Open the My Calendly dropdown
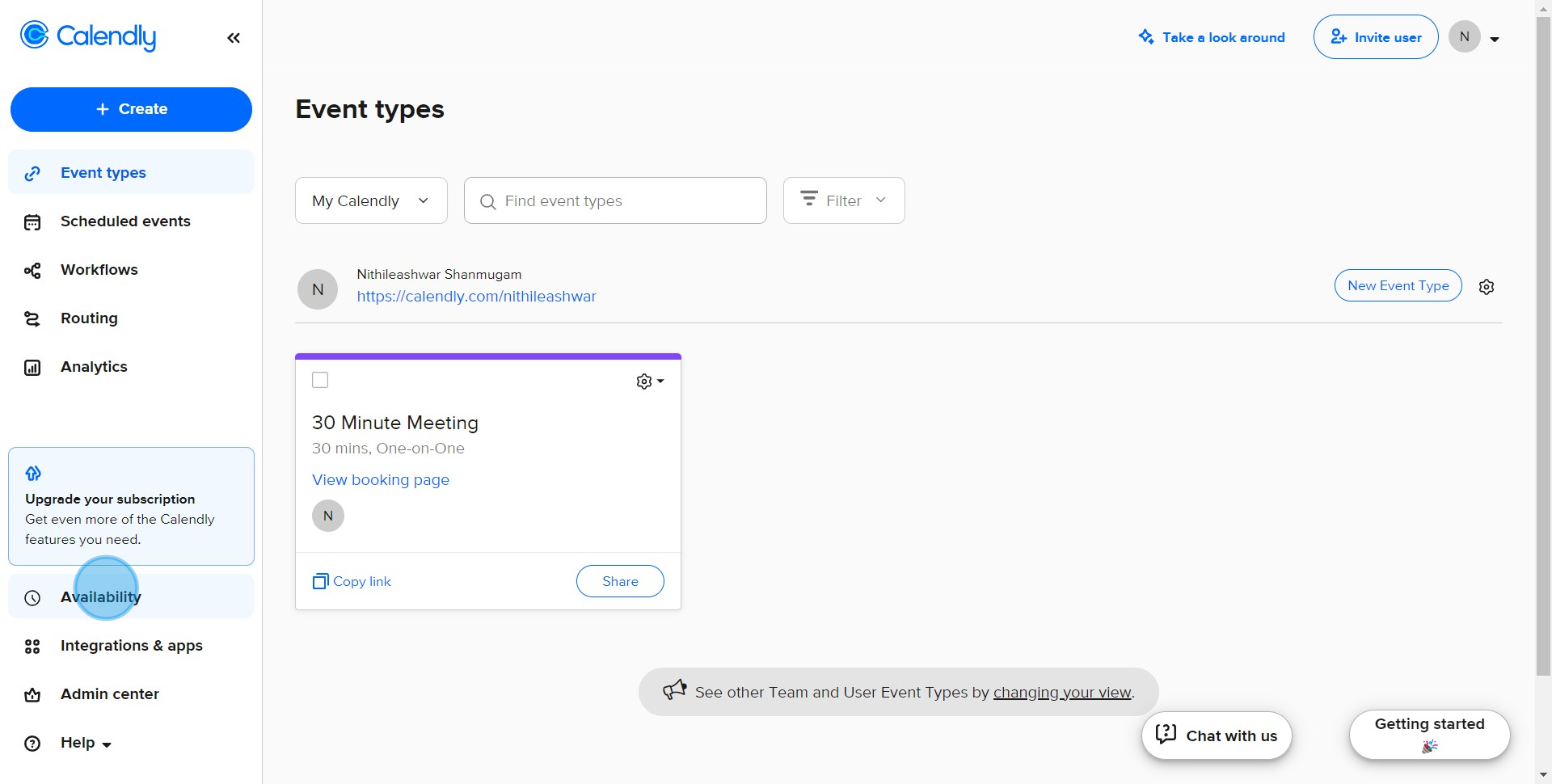Screen dimensions: 1552x784 pos(371,200)
